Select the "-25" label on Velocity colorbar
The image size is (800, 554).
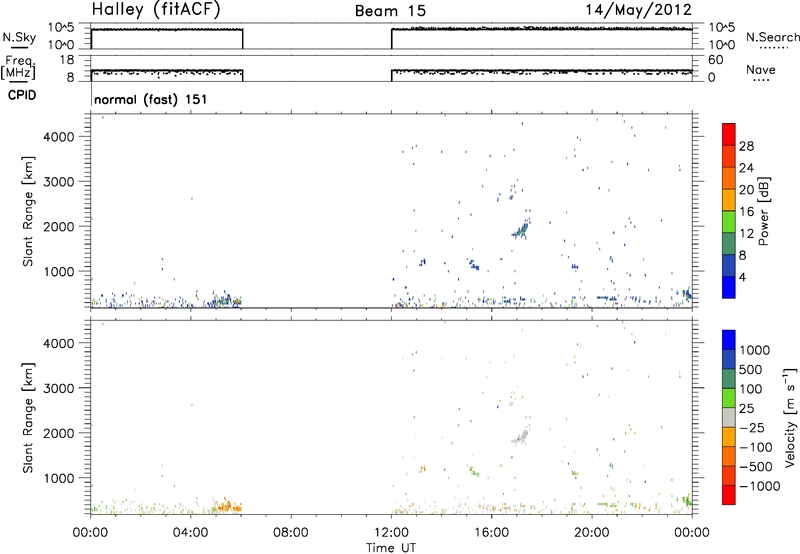click(x=751, y=427)
